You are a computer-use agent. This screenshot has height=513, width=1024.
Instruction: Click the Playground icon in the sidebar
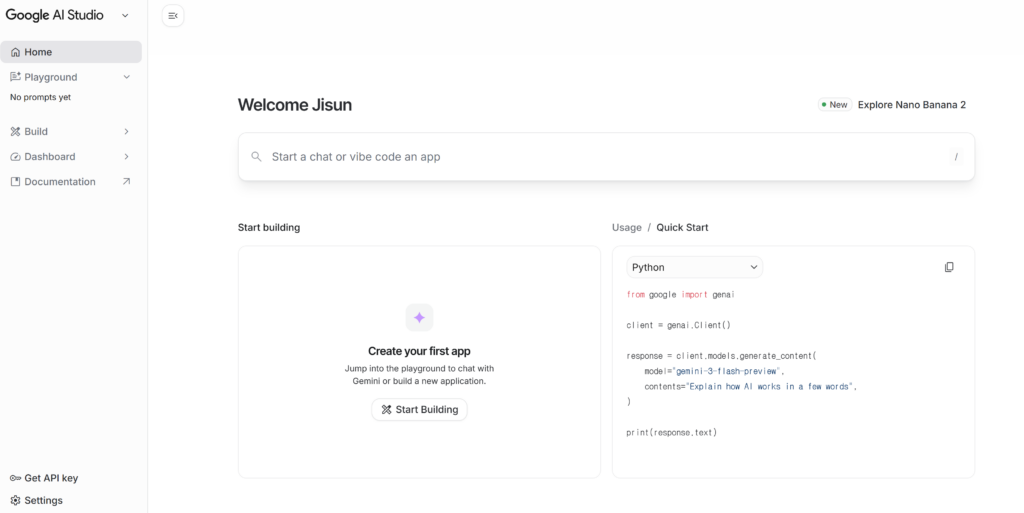pos(16,77)
